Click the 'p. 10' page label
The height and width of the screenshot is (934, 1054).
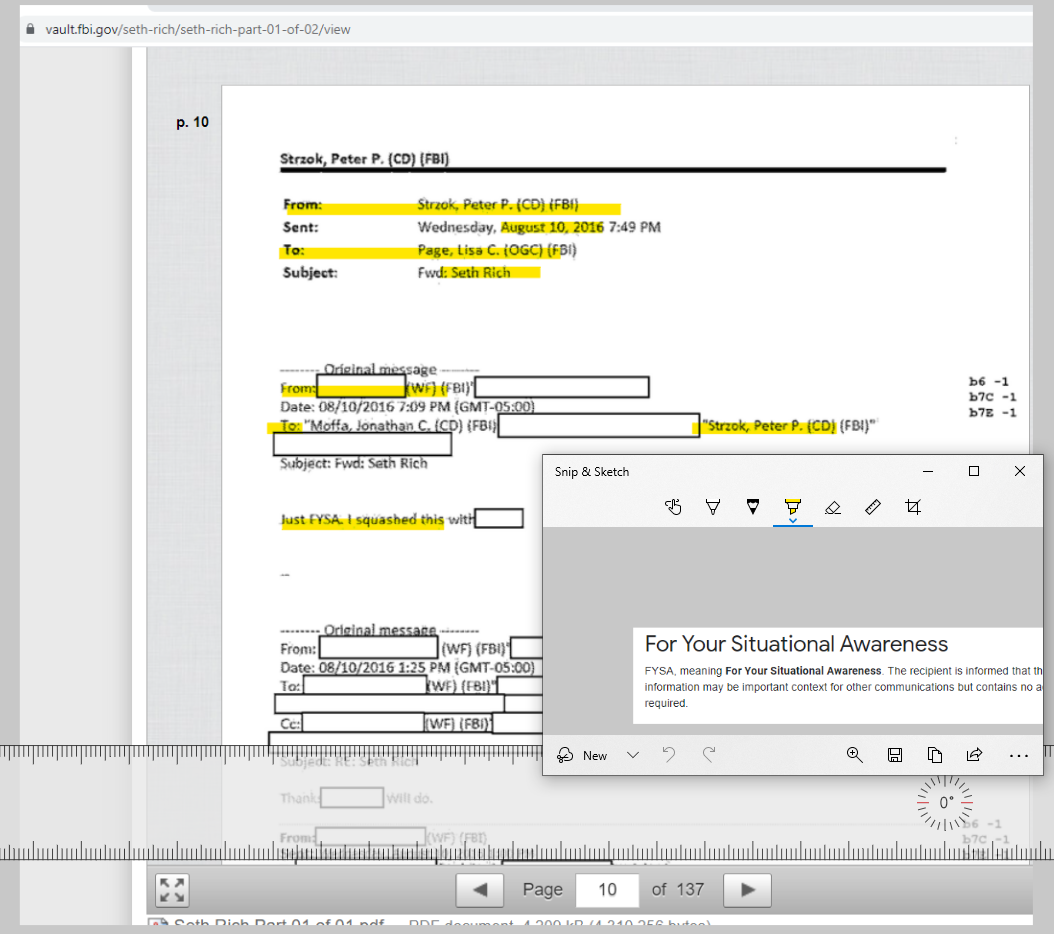(x=192, y=122)
